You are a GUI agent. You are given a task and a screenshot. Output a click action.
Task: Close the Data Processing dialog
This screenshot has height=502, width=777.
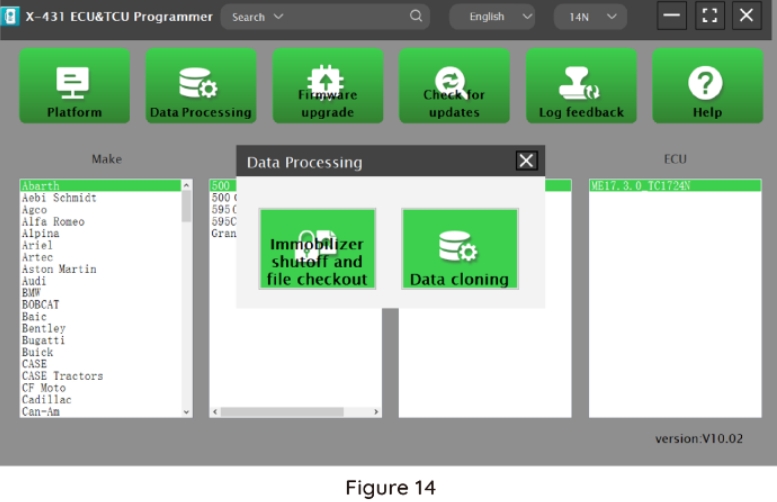tap(526, 161)
